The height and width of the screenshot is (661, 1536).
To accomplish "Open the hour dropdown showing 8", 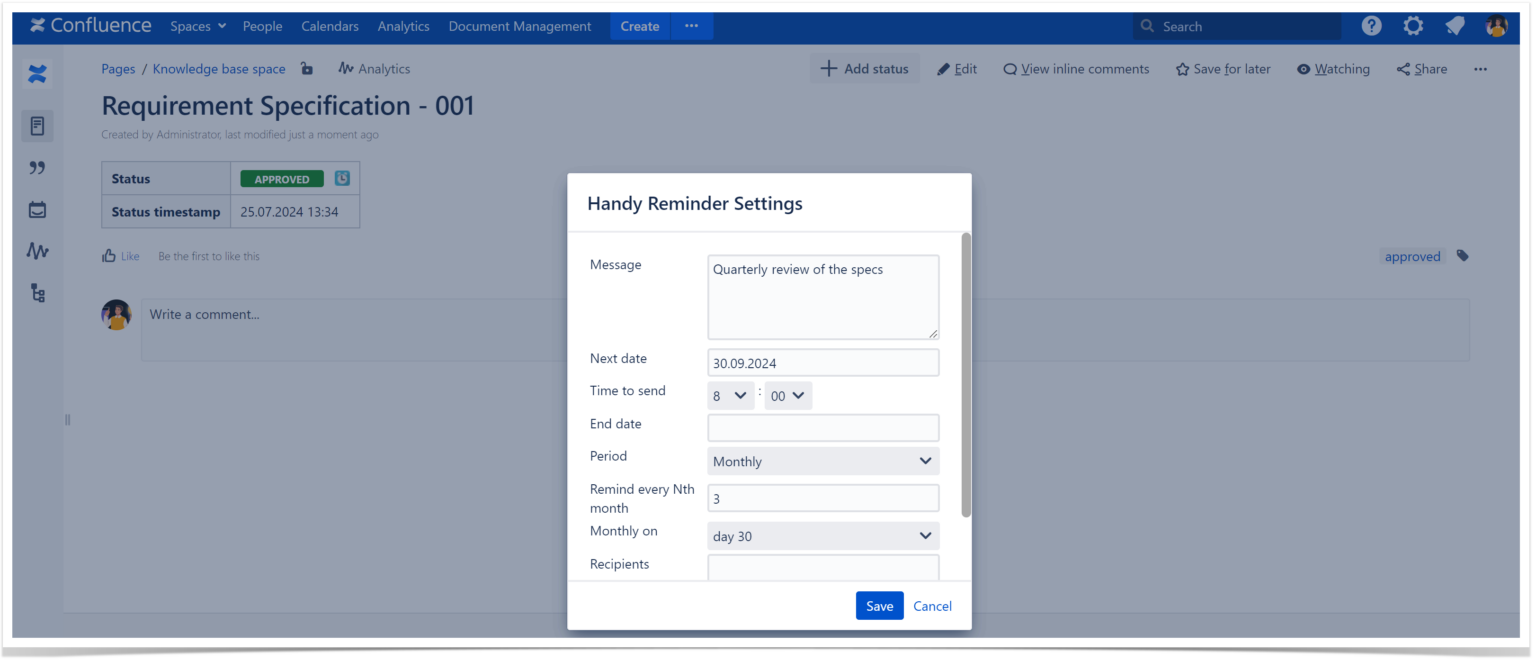I will click(x=731, y=396).
